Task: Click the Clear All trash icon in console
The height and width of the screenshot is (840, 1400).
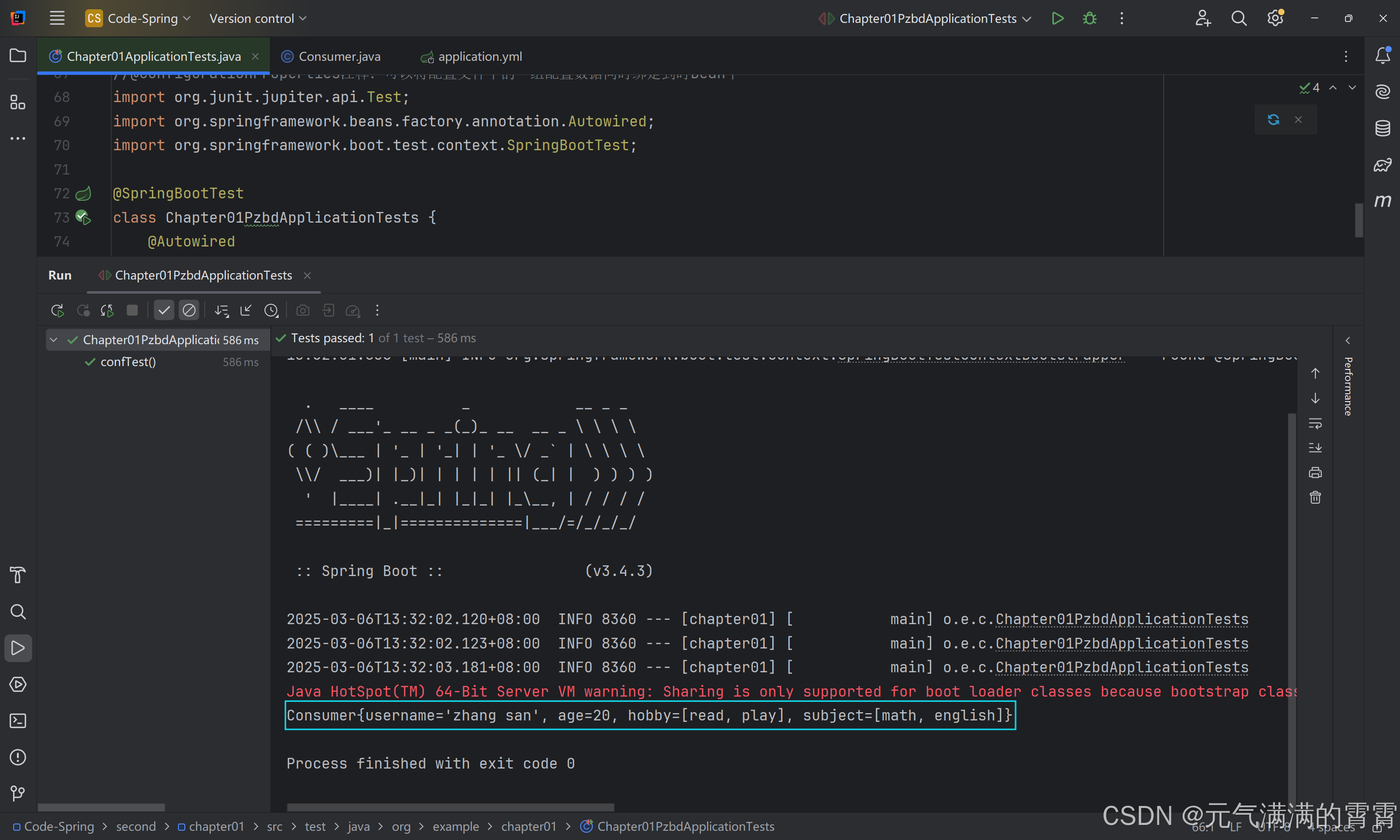Action: pos(1315,498)
